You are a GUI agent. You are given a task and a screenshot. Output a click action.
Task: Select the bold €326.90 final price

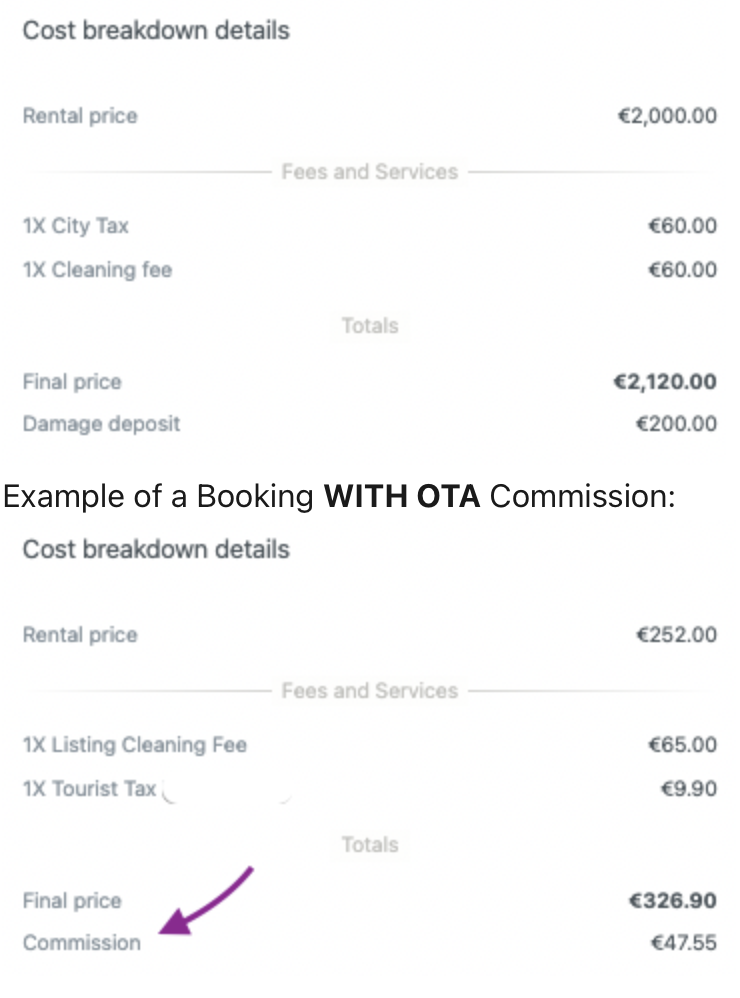670,901
